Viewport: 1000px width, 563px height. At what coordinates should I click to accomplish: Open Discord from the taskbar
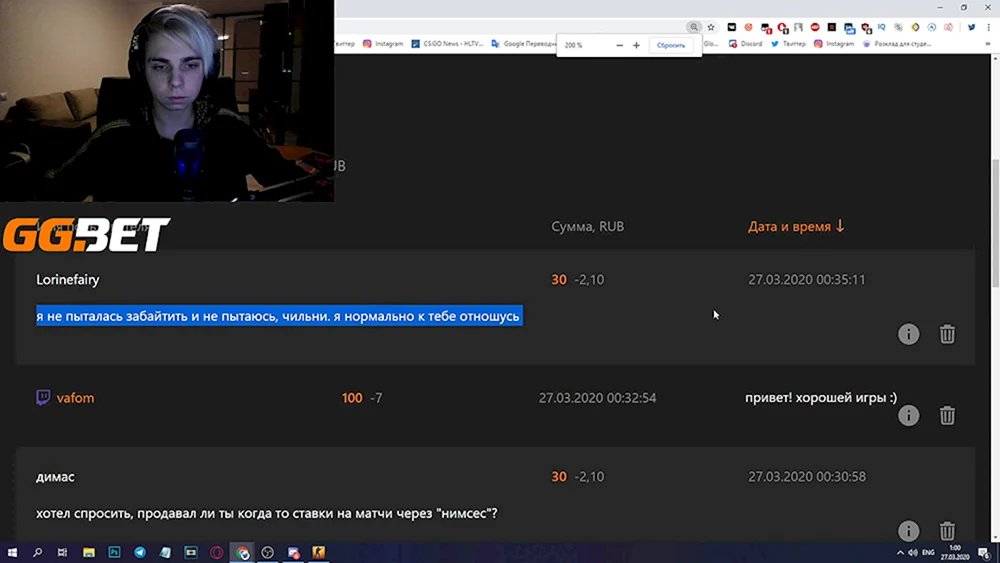[x=293, y=553]
